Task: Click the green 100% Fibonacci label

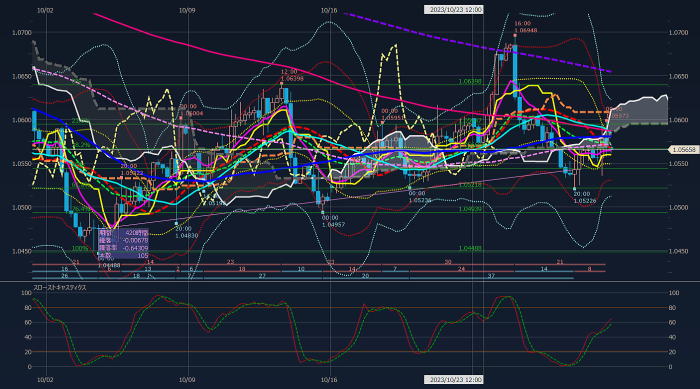Action: (80, 248)
